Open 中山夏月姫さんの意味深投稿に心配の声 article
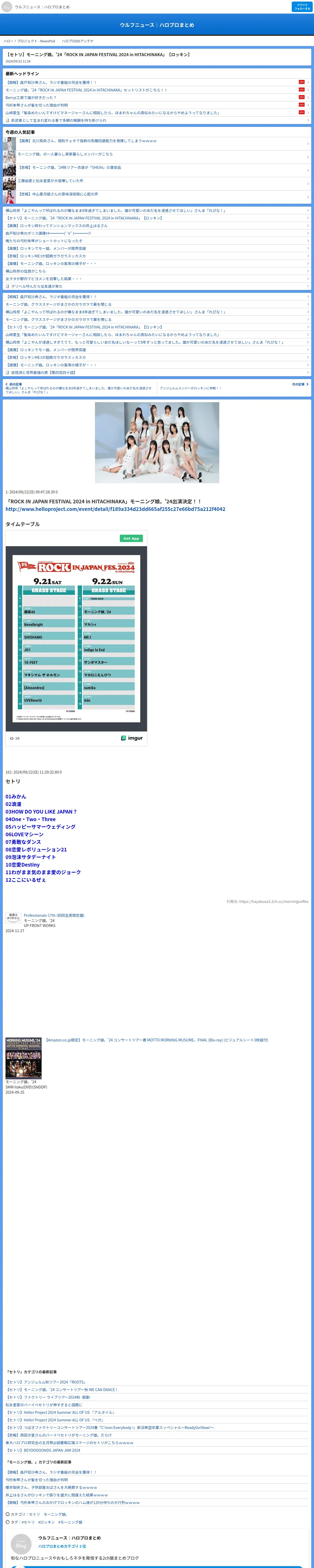Image resolution: width=314 pixels, height=1568 pixels. [58, 194]
